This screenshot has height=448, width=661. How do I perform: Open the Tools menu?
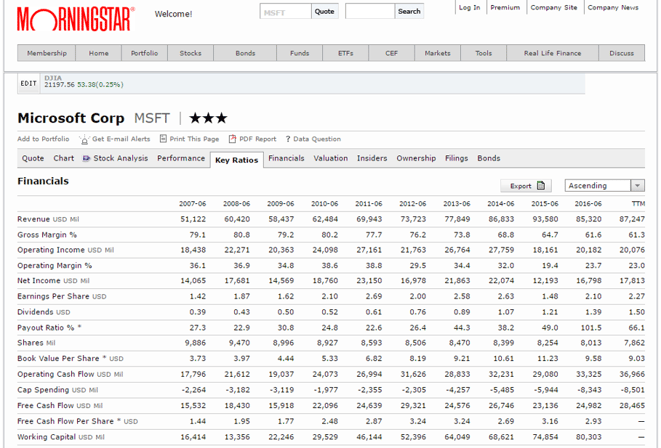pyautogui.click(x=484, y=53)
